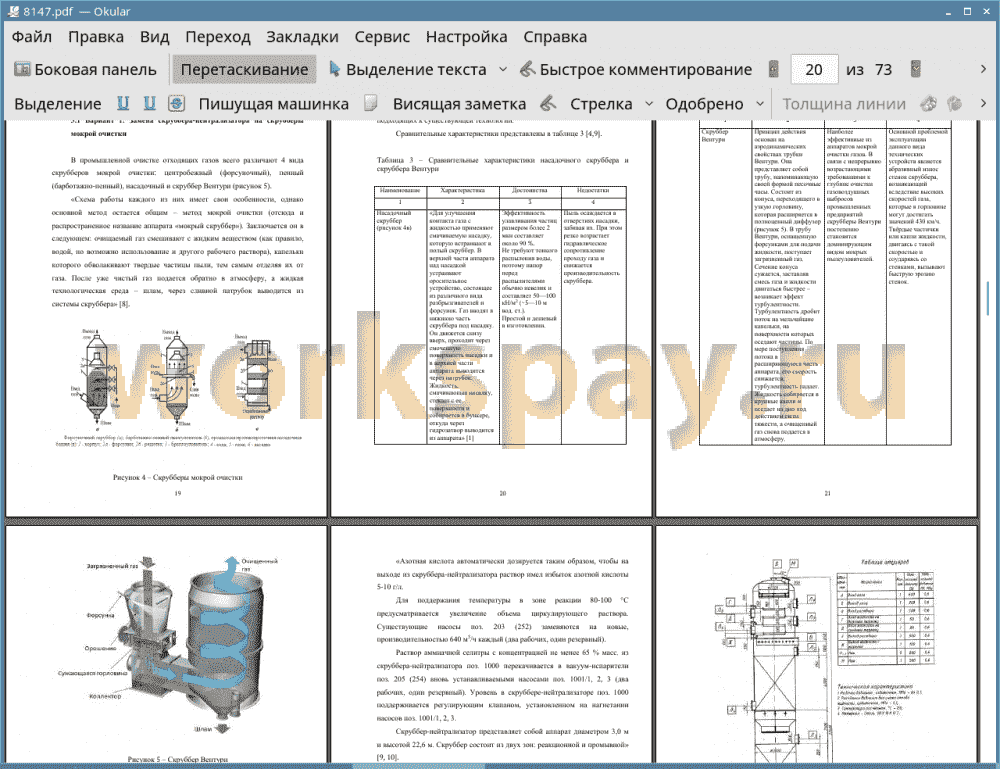Open the Закладки menu
Image resolution: width=1000 pixels, height=769 pixels.
[x=302, y=37]
